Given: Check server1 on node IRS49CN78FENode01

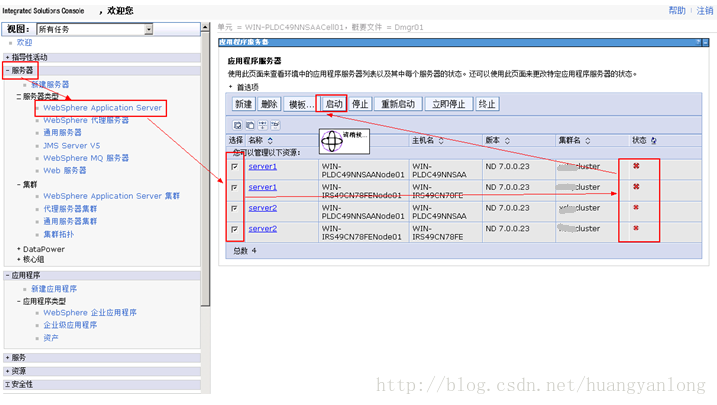Looking at the screenshot, I should point(235,187).
